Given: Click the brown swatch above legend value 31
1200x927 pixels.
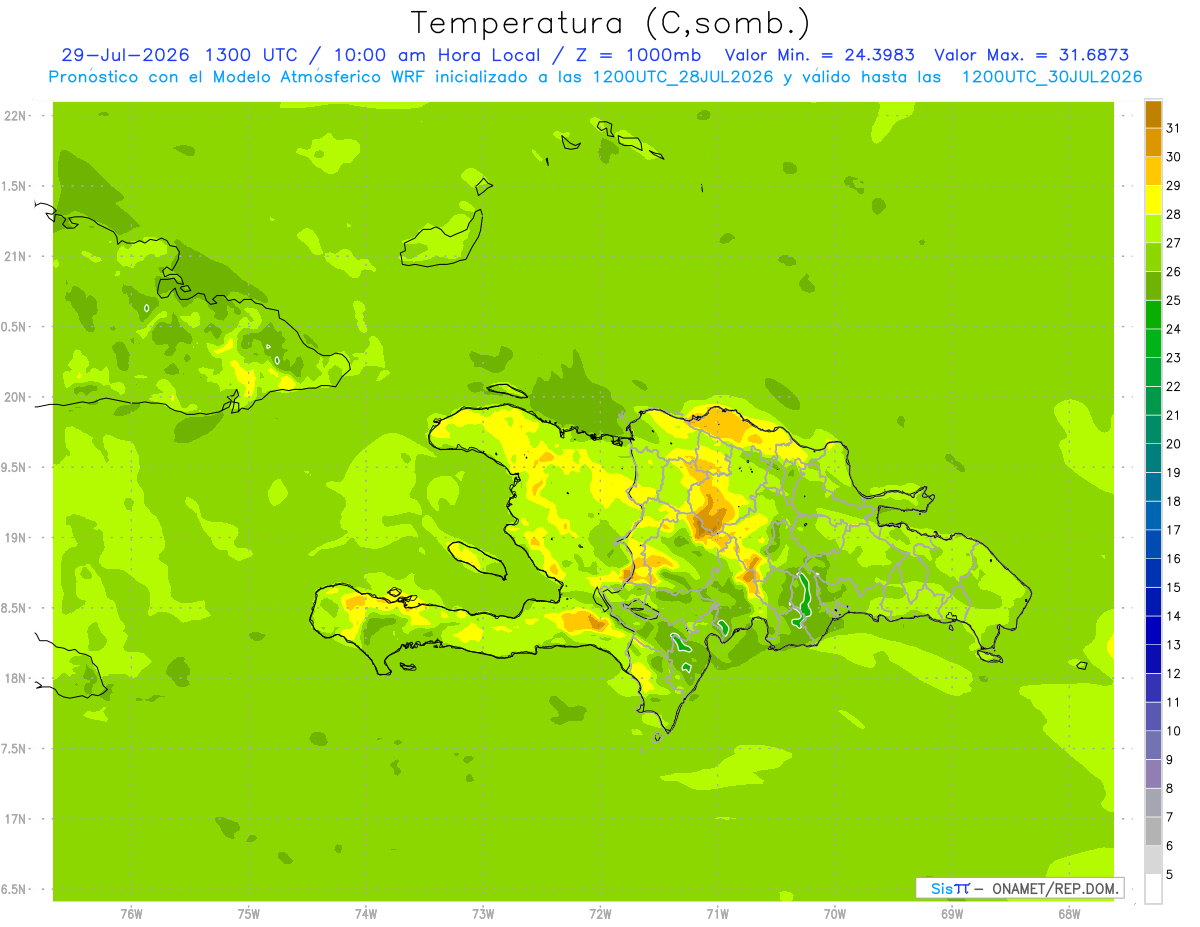Looking at the screenshot, I should (x=1153, y=114).
